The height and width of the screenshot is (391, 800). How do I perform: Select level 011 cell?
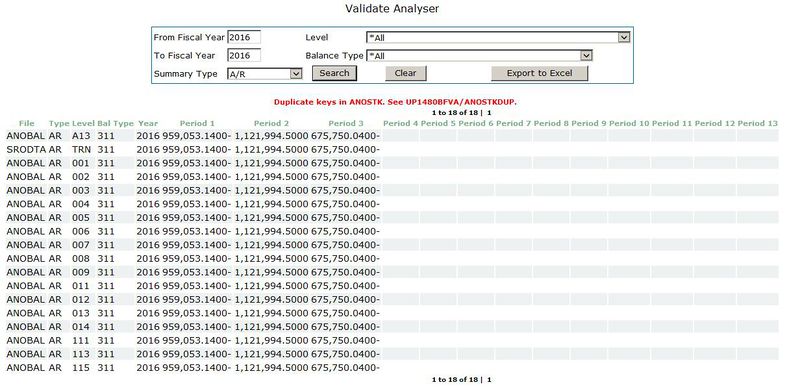pos(81,285)
